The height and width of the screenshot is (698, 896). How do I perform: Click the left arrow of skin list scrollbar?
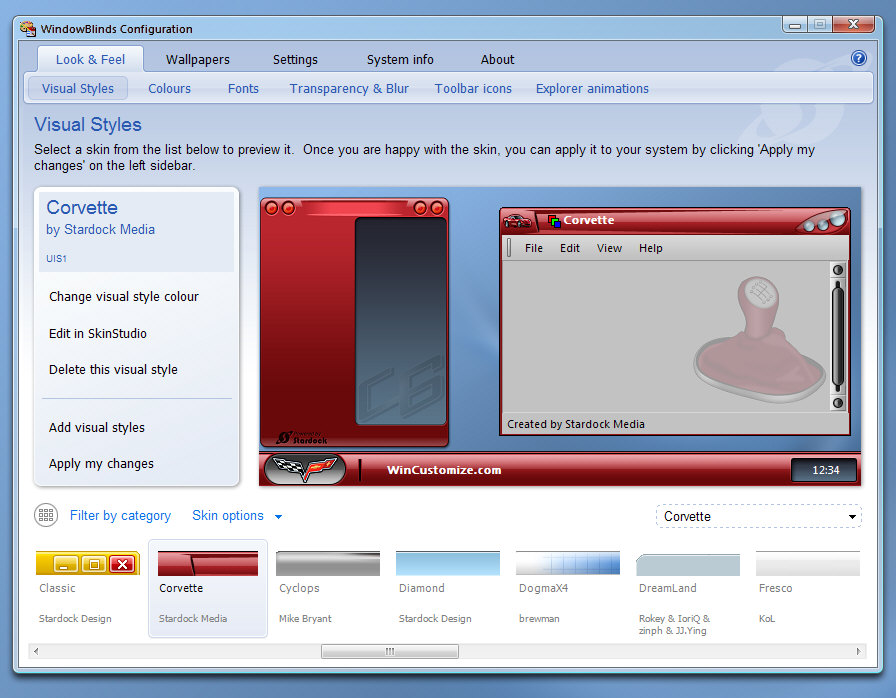click(36, 651)
